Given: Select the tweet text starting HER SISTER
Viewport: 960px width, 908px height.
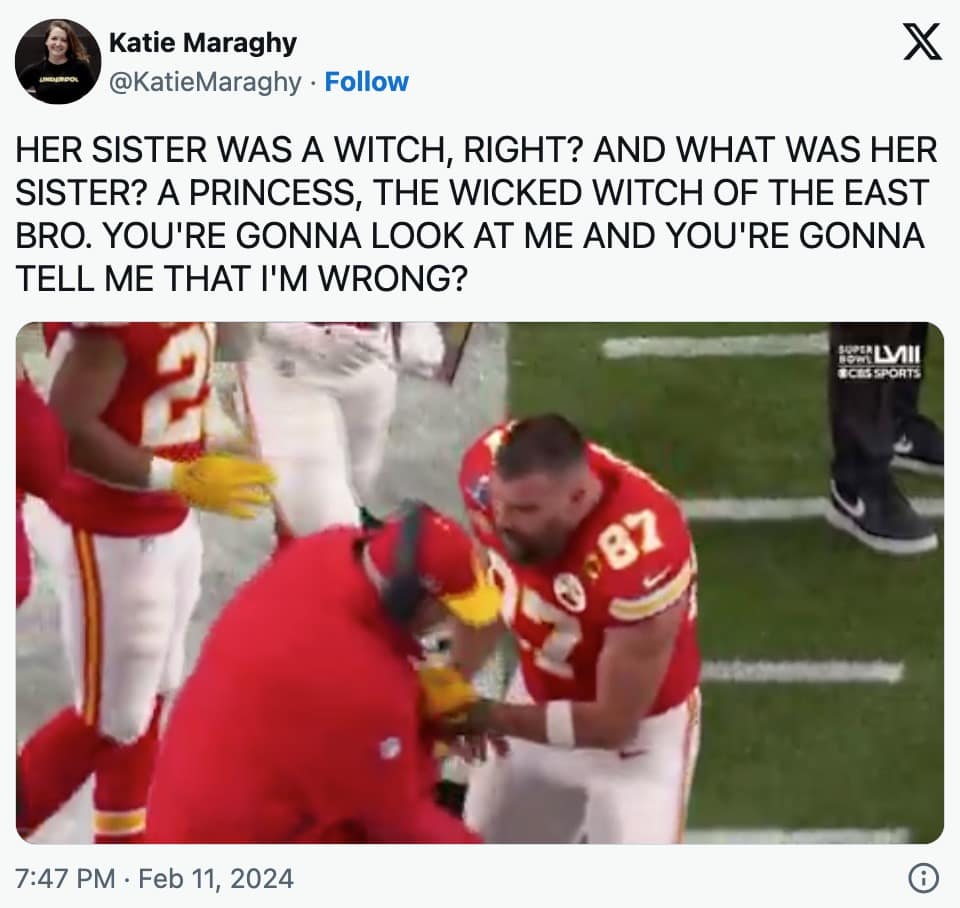Looking at the screenshot, I should (x=476, y=214).
